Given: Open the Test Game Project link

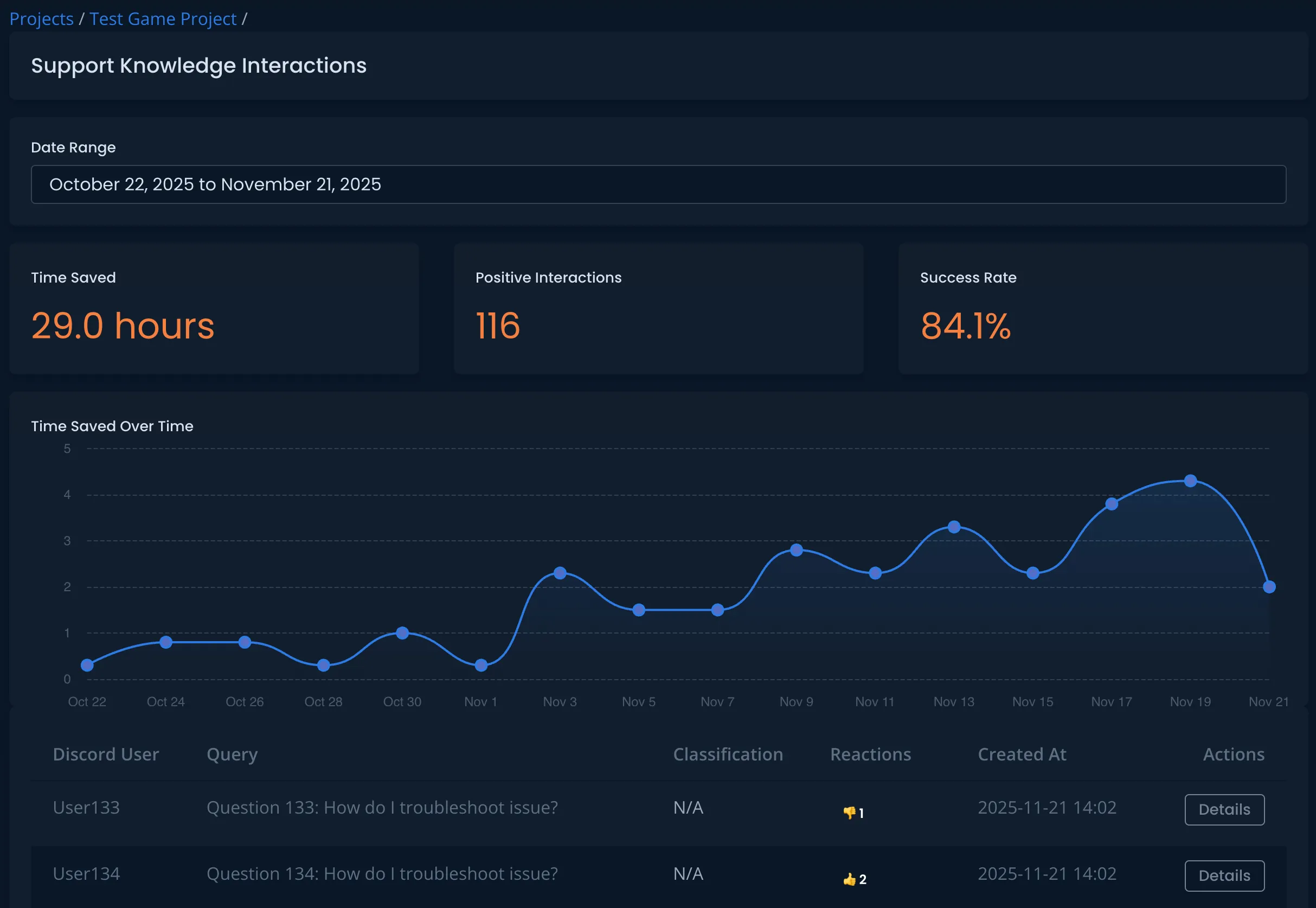Looking at the screenshot, I should tap(163, 19).
